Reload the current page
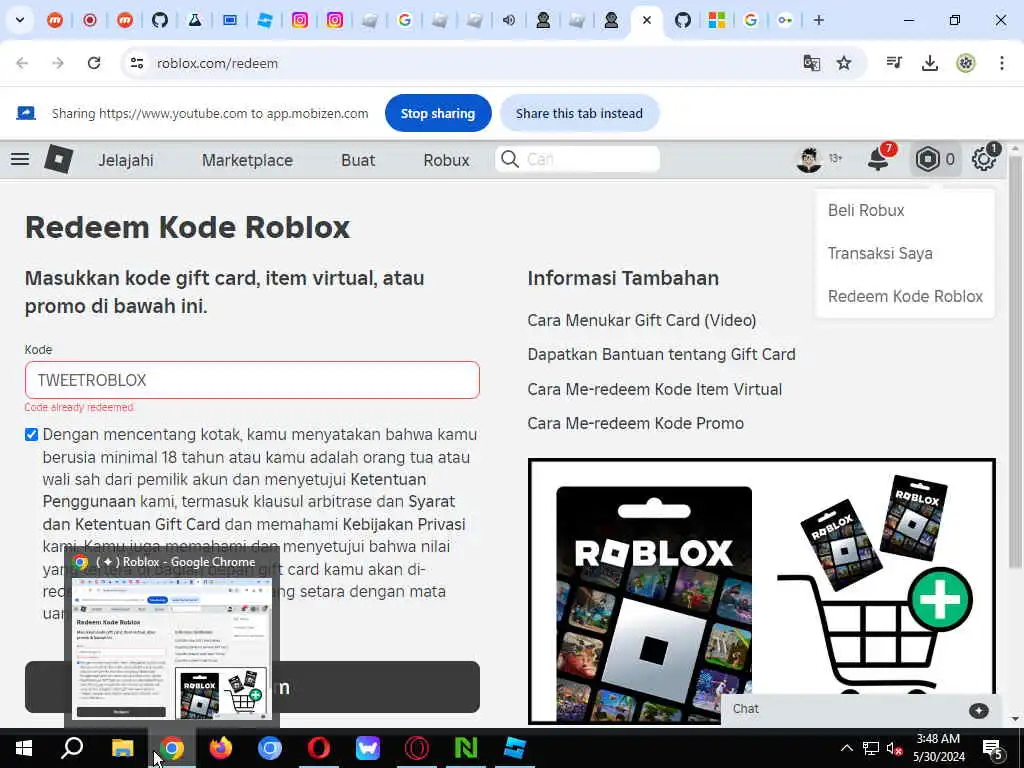Viewport: 1024px width, 768px height. point(94,63)
